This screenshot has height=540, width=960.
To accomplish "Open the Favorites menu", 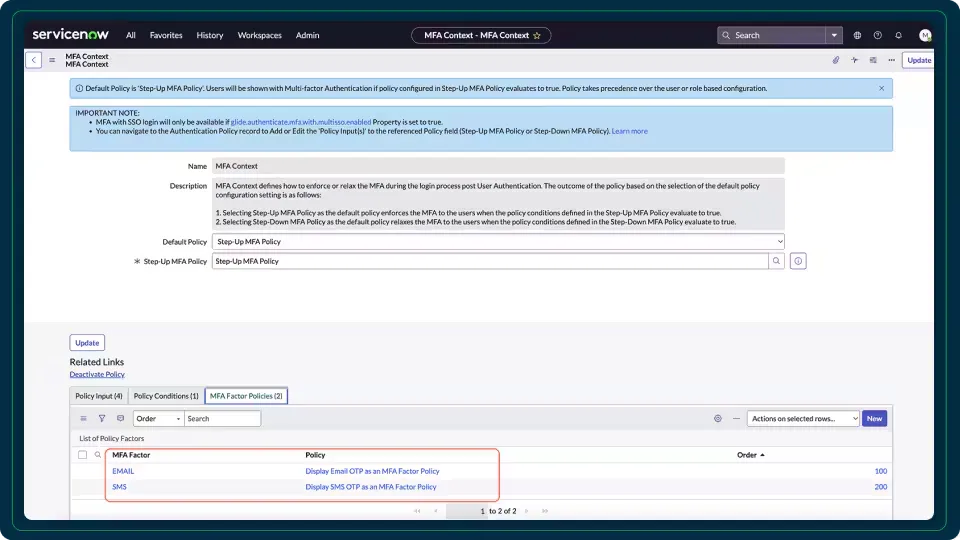I will [x=166, y=36].
